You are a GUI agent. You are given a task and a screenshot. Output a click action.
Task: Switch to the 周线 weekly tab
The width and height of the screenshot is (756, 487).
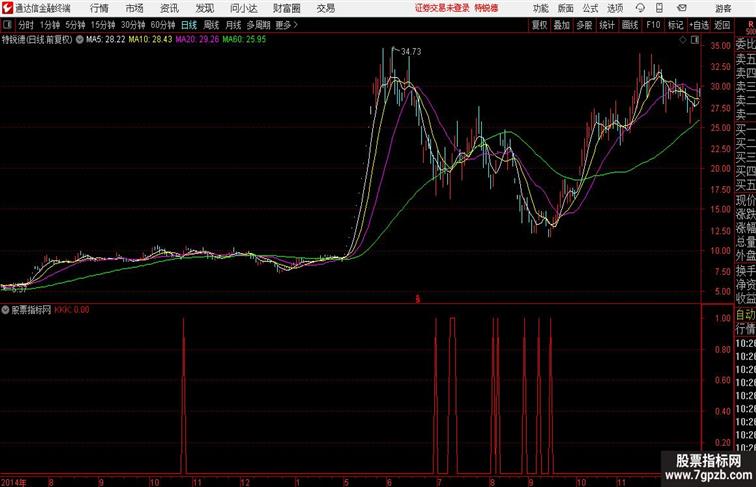point(211,25)
